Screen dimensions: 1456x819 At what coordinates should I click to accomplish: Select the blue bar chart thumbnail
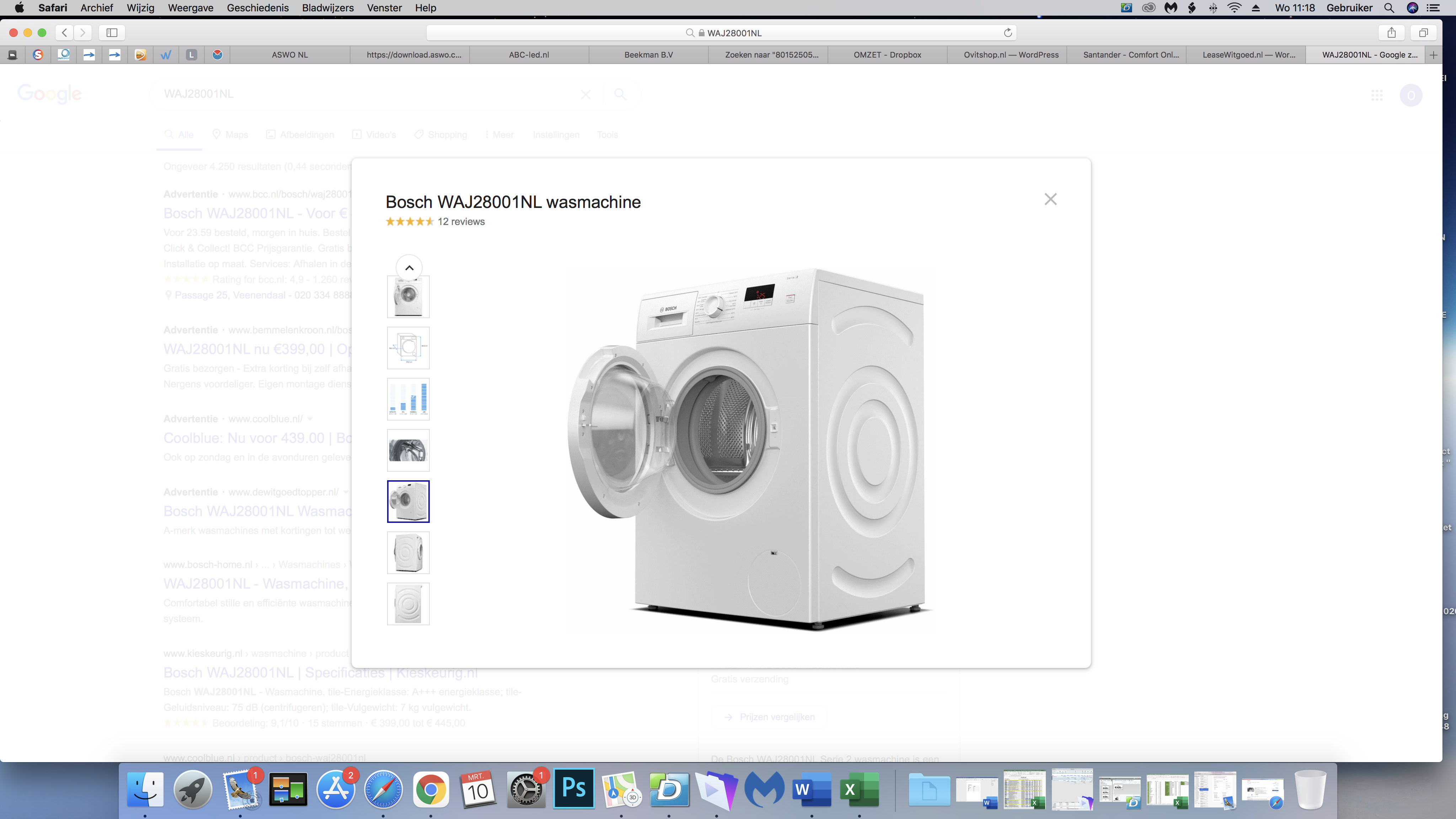click(408, 399)
